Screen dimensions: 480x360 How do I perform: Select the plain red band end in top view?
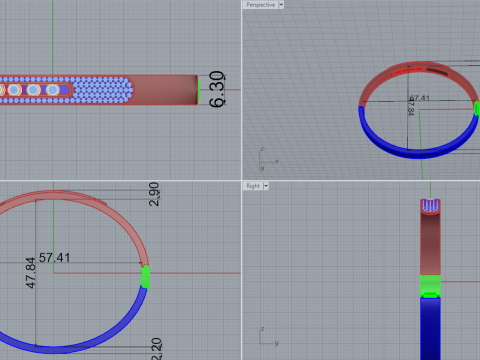pyautogui.click(x=165, y=90)
